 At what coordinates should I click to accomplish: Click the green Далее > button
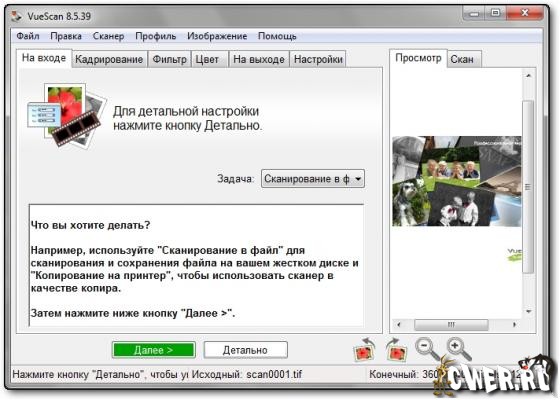154,350
